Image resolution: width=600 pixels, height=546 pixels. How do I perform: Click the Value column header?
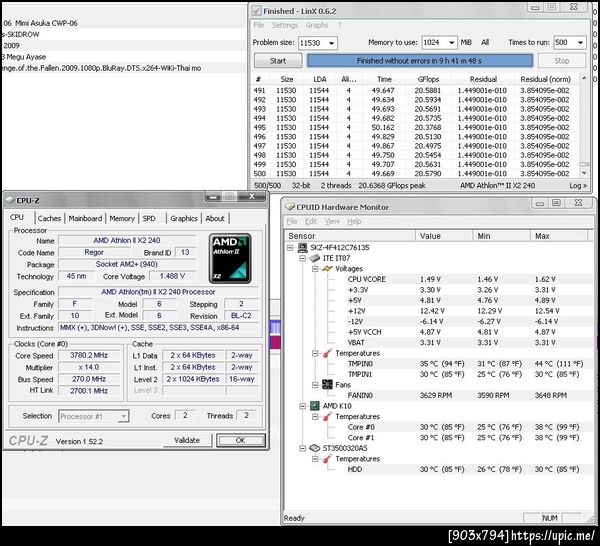444,236
